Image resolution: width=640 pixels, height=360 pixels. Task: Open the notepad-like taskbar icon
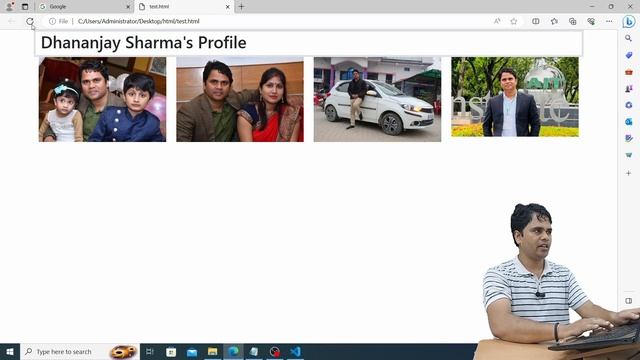click(x=254, y=351)
